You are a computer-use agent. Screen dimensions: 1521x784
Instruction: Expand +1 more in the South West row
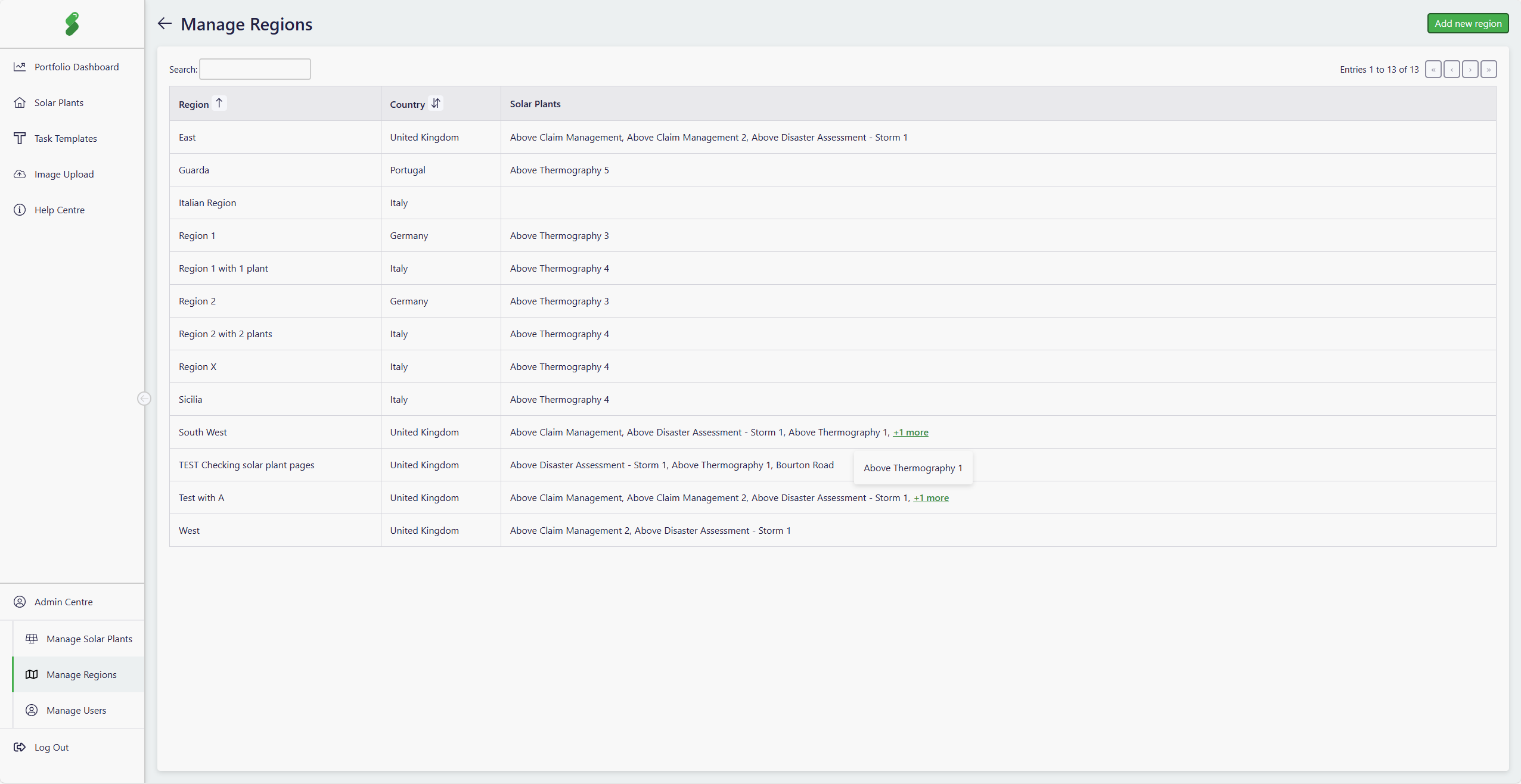coord(910,433)
